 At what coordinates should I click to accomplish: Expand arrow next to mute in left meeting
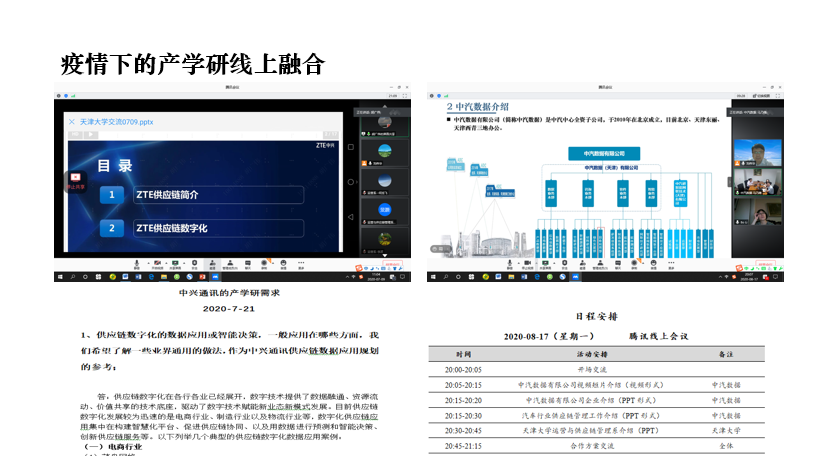(x=146, y=264)
